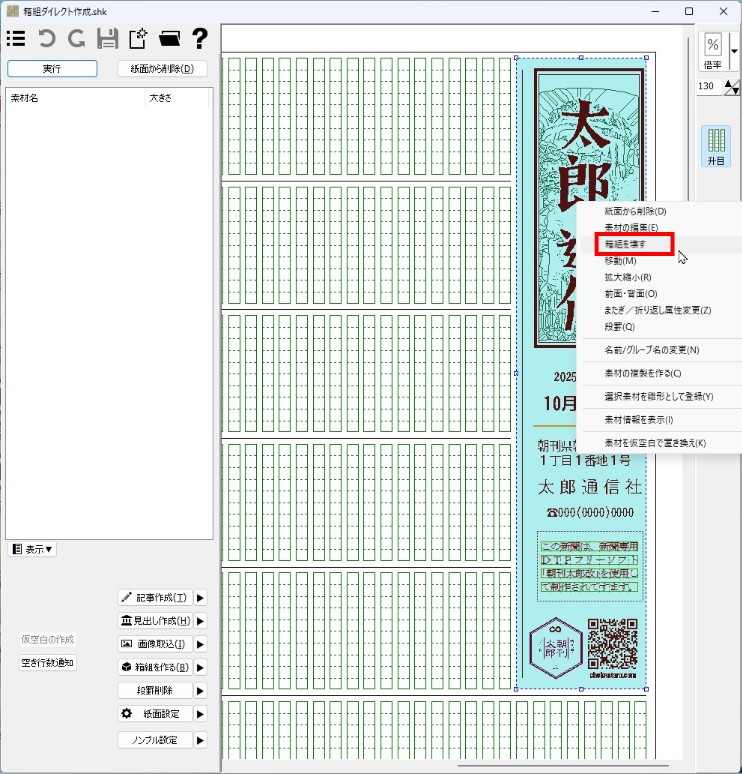Viewport: 742px width, 774px height.
Task: Open the hamburger list menu icon
Action: point(16,39)
